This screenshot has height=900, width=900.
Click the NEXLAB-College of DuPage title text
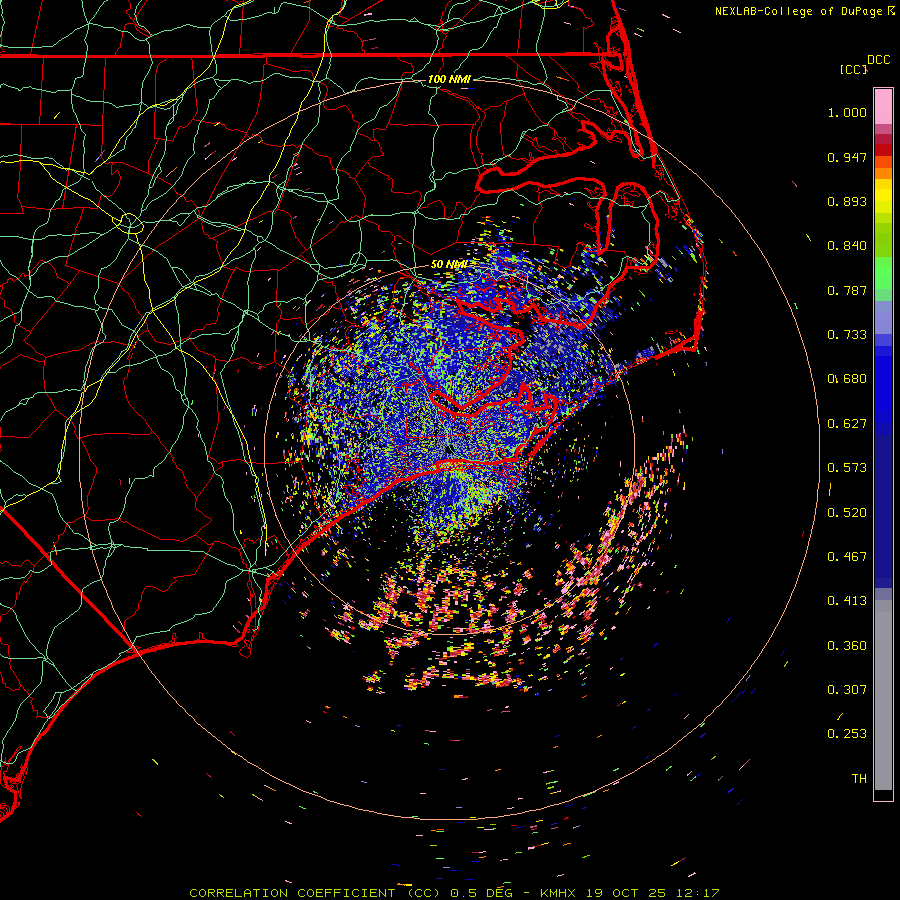click(798, 11)
